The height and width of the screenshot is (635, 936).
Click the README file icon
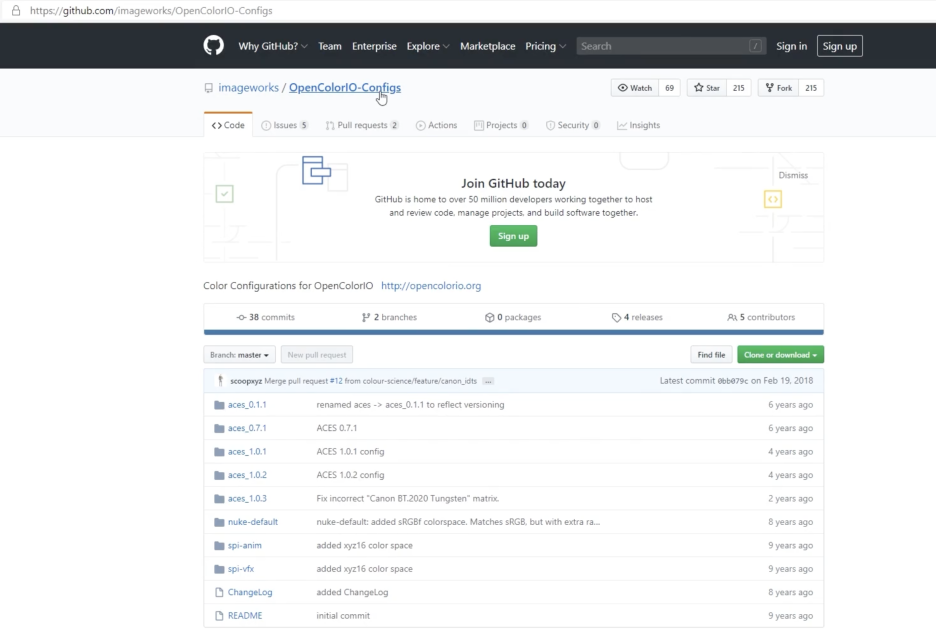[219, 615]
